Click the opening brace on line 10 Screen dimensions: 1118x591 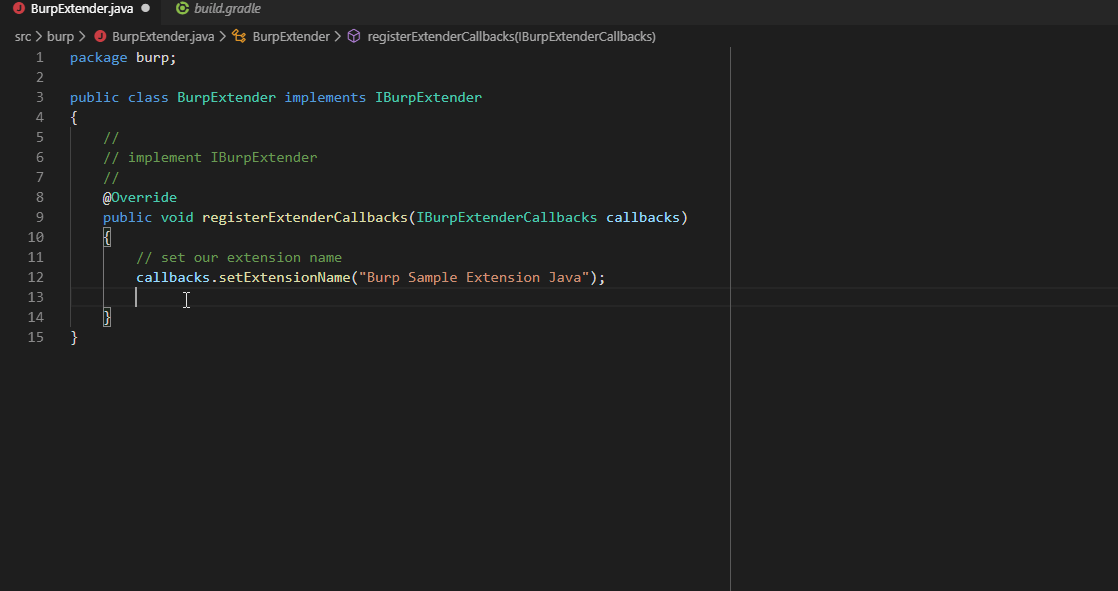coord(107,237)
